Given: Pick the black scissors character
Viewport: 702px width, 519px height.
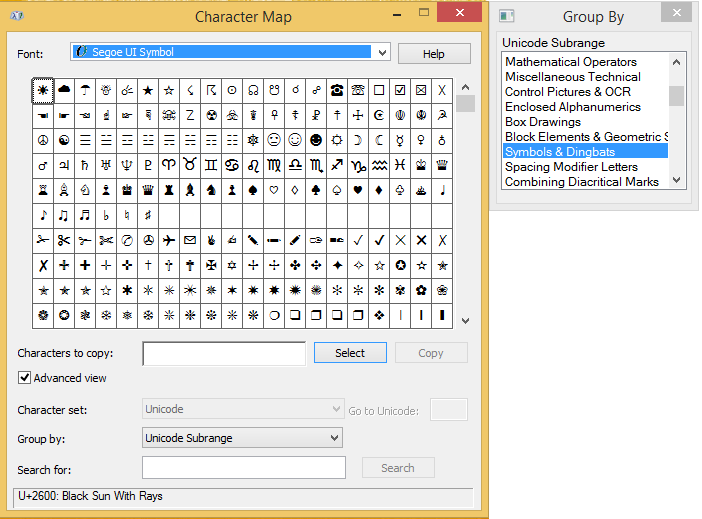Looking at the screenshot, I should click(64, 240).
